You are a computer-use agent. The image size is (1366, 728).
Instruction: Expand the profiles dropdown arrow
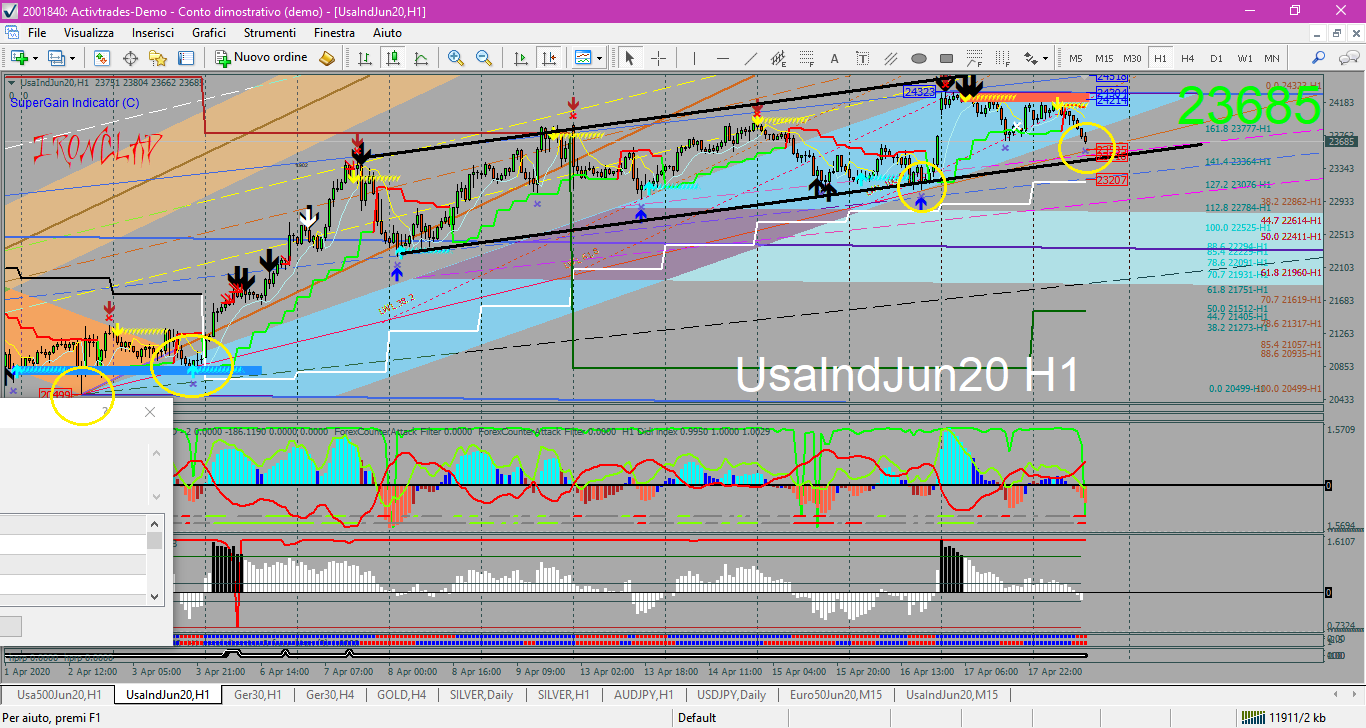[72, 58]
